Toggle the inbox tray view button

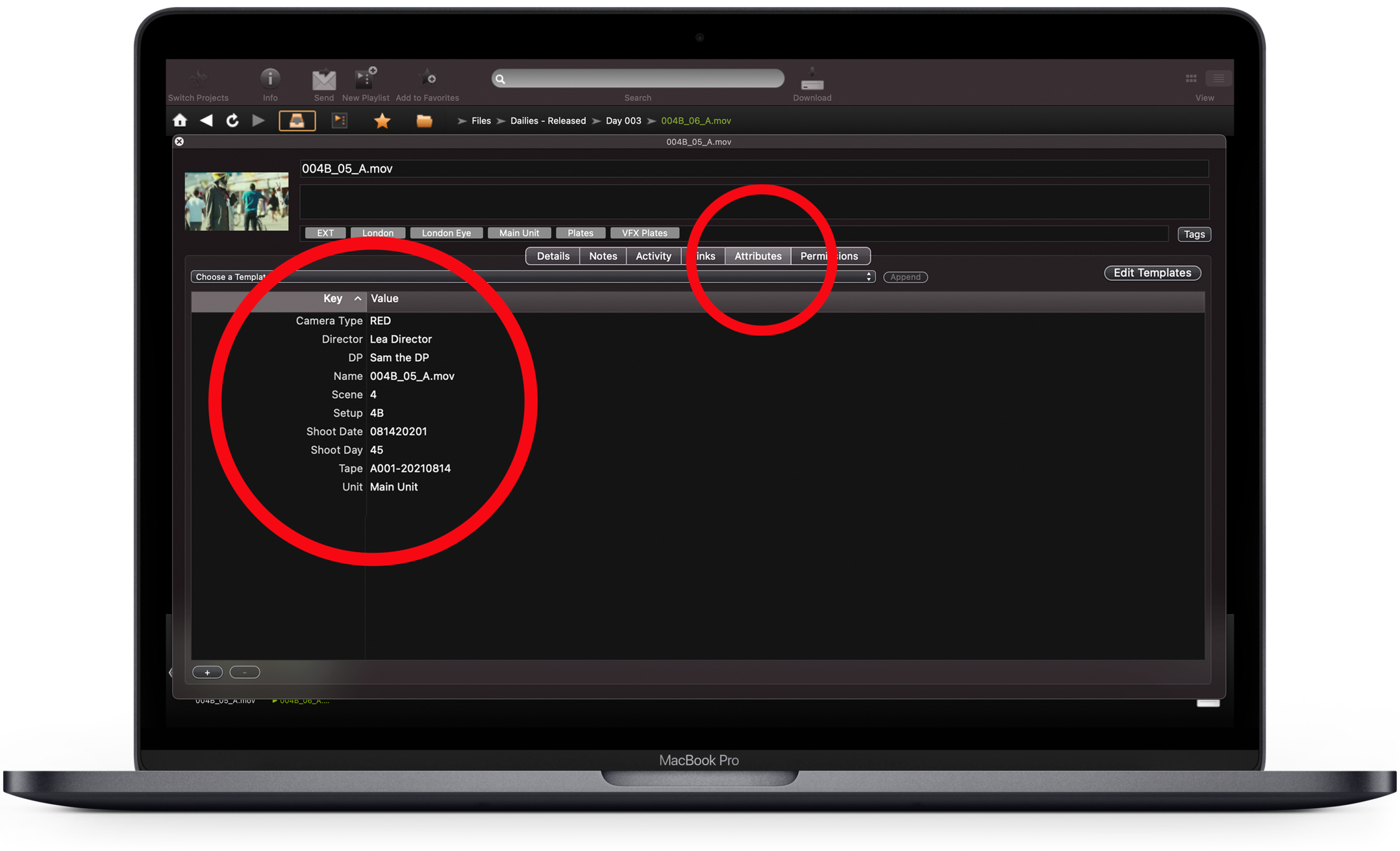click(297, 121)
